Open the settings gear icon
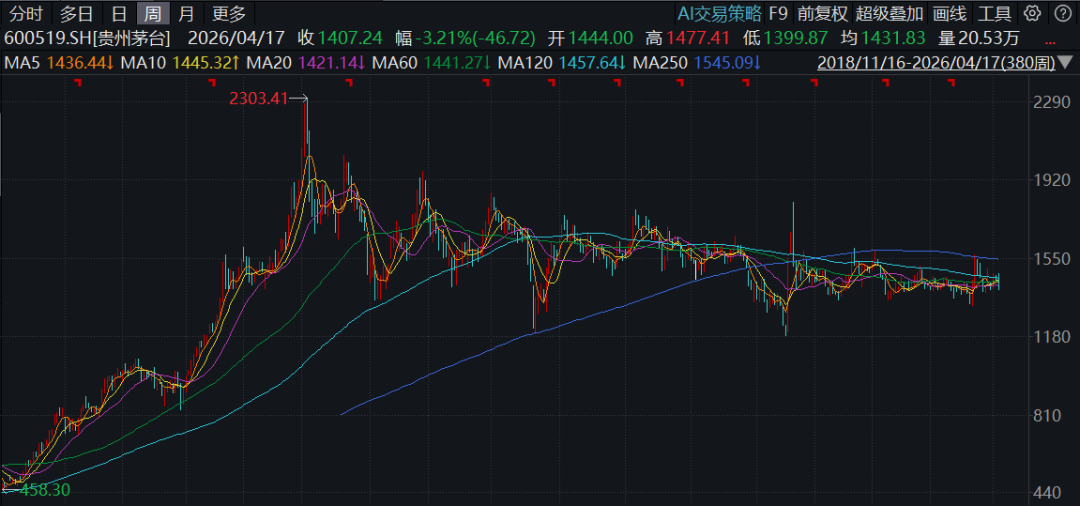1080x506 pixels. pyautogui.click(x=1031, y=12)
